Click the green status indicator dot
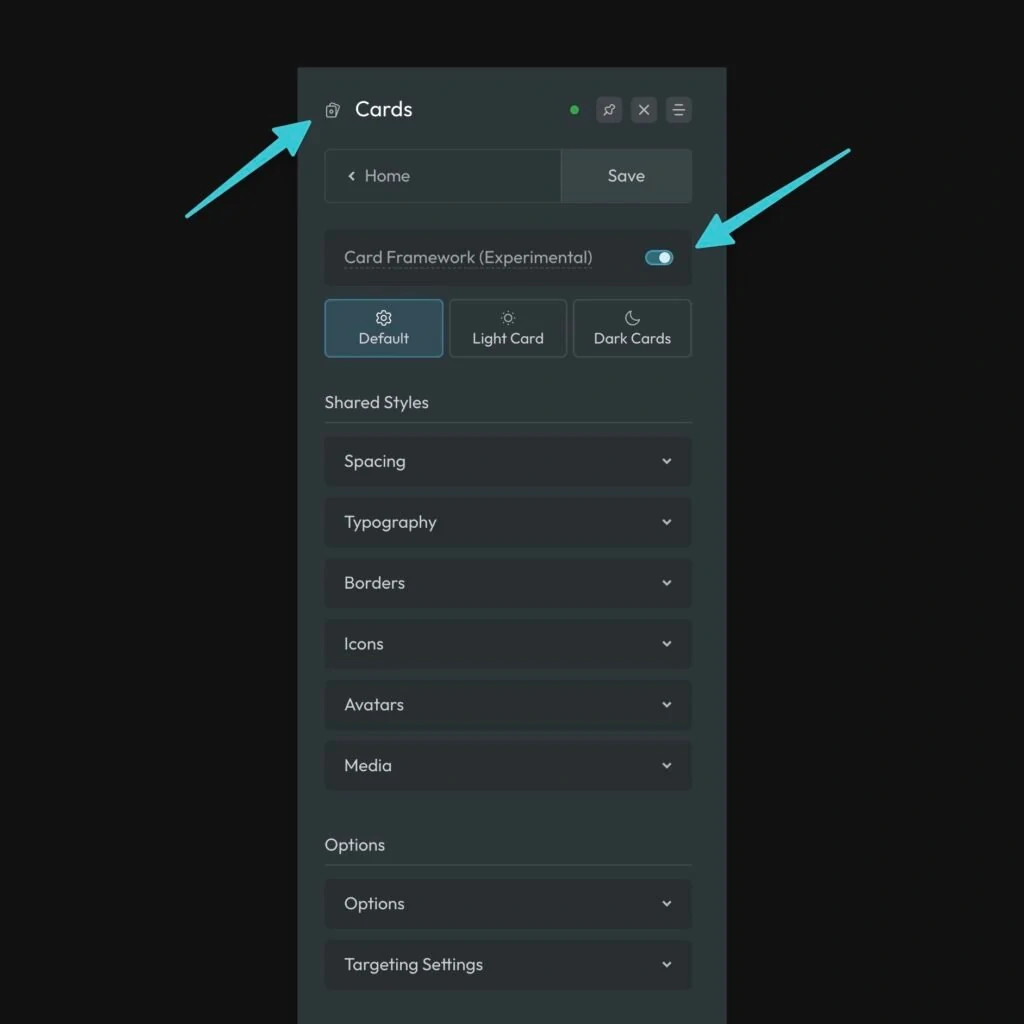 [574, 110]
